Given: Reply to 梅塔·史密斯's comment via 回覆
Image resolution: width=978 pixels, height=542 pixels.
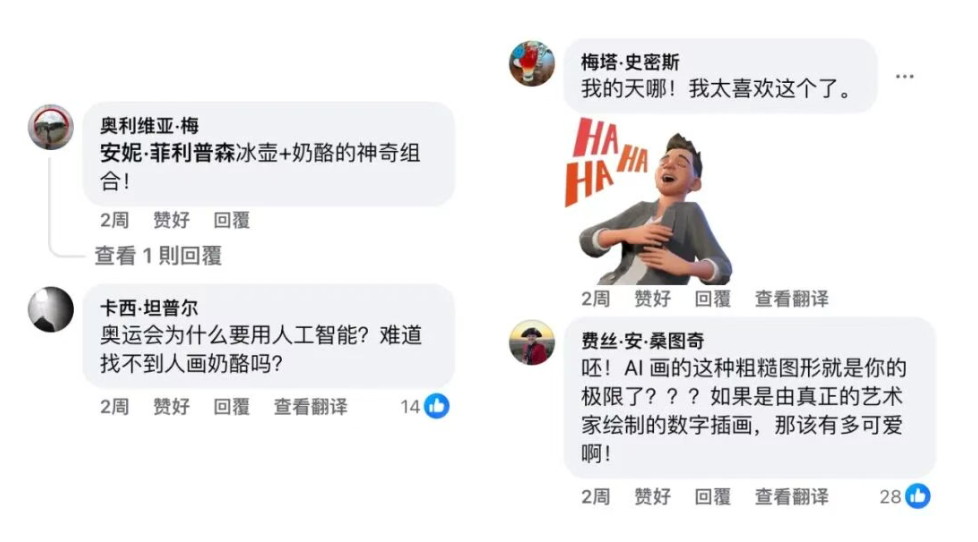Looking at the screenshot, I should point(713,299).
